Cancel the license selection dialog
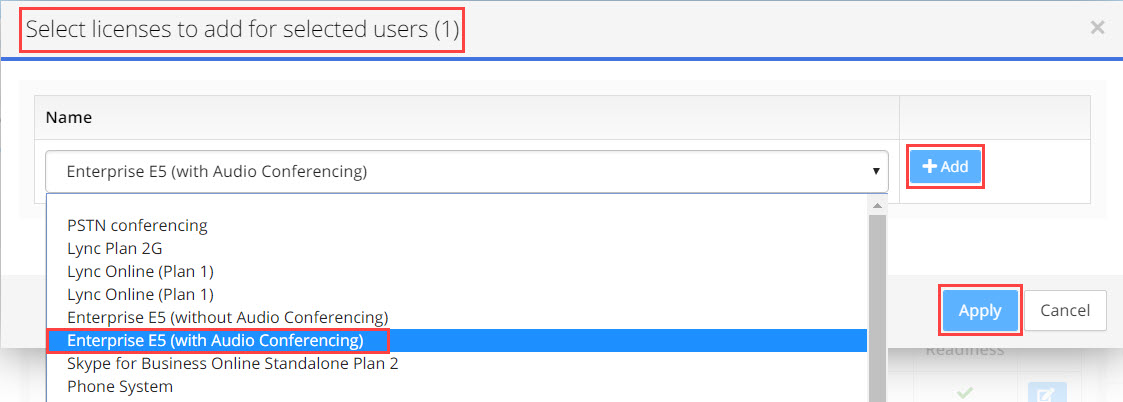This screenshot has height=402, width=1123. tap(1065, 311)
